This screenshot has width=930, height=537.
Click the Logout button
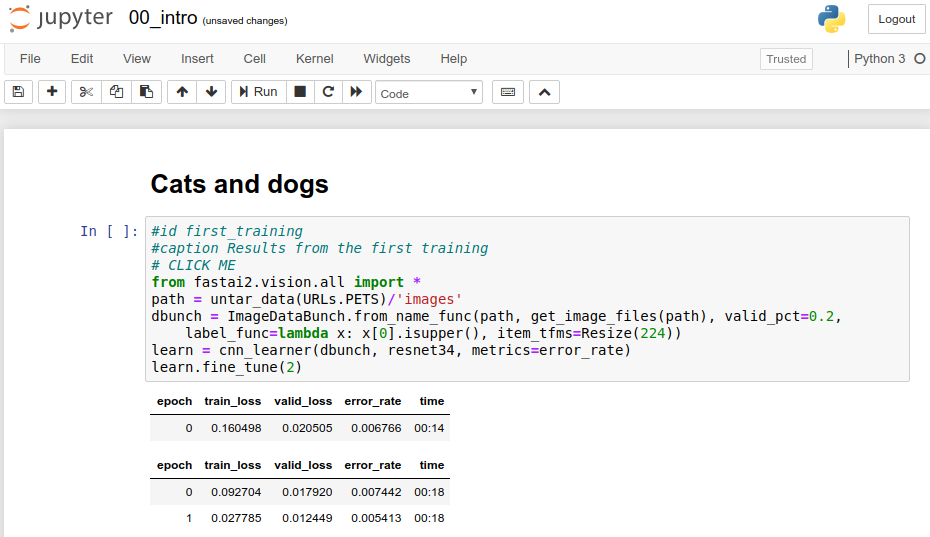[x=896, y=19]
